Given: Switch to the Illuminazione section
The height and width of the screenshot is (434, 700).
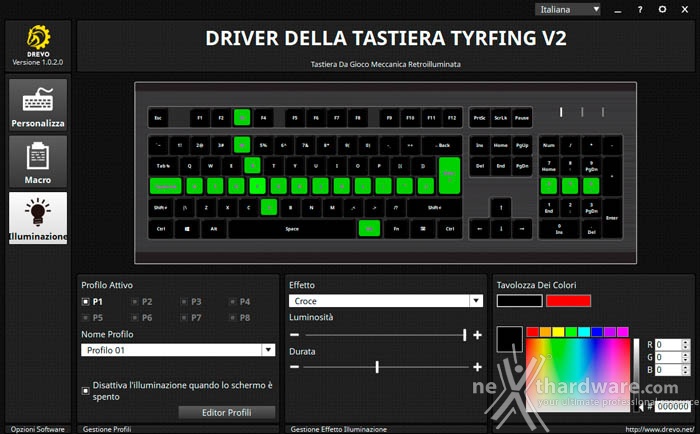Looking at the screenshot, I should (x=38, y=218).
